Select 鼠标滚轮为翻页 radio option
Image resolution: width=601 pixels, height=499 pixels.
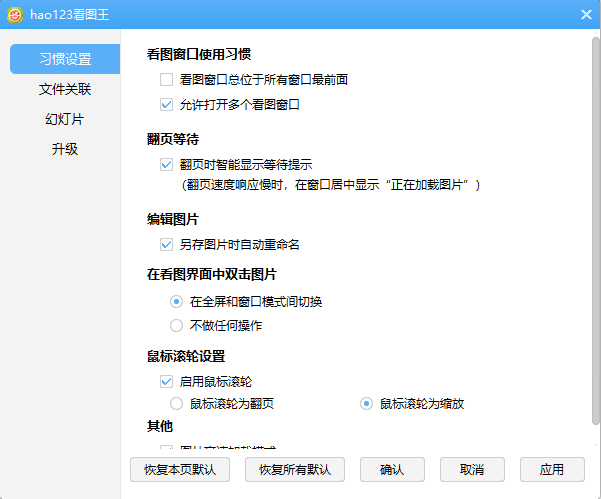click(x=176, y=404)
